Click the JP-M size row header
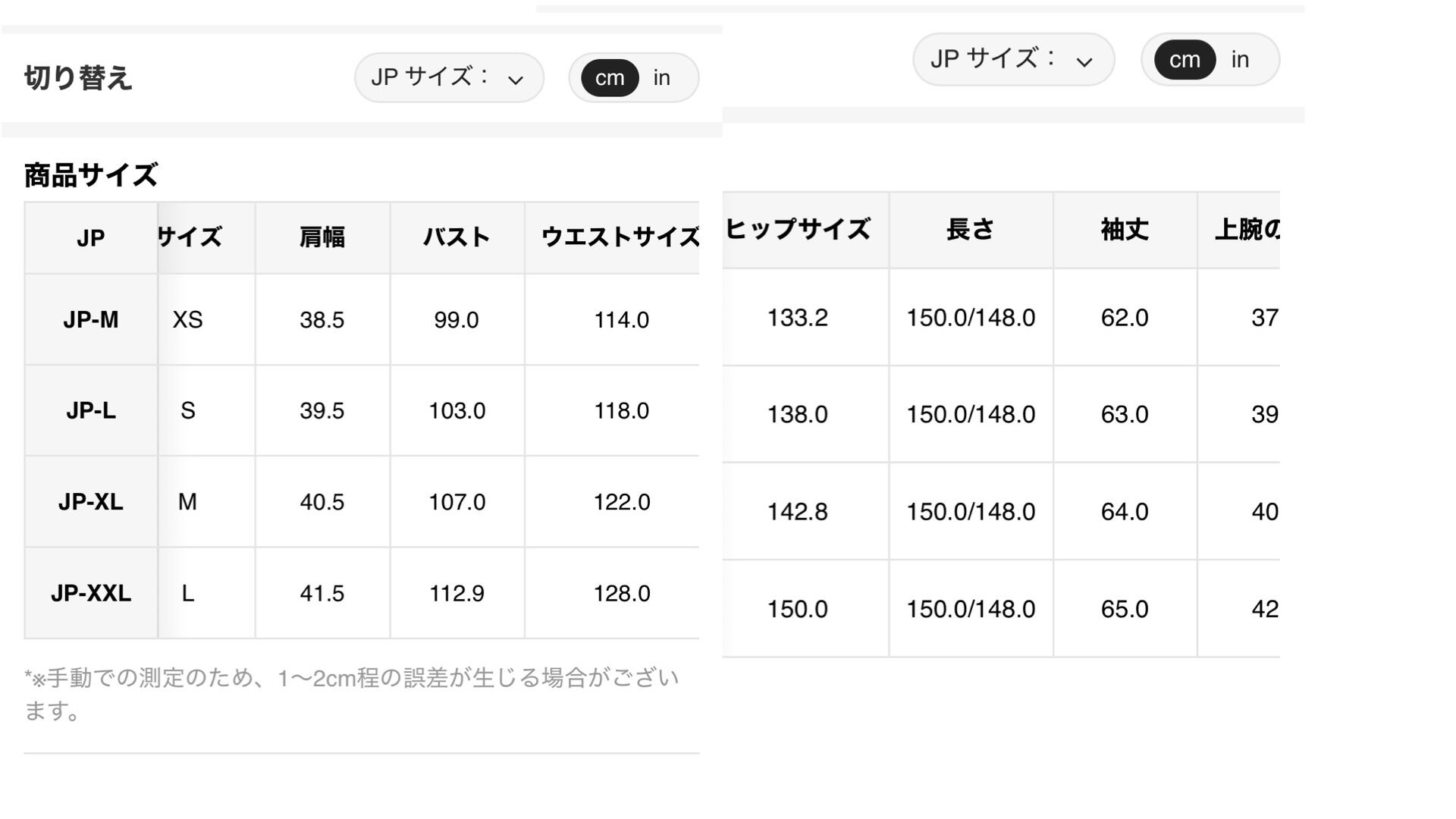The width and height of the screenshot is (1456, 819). click(x=91, y=319)
